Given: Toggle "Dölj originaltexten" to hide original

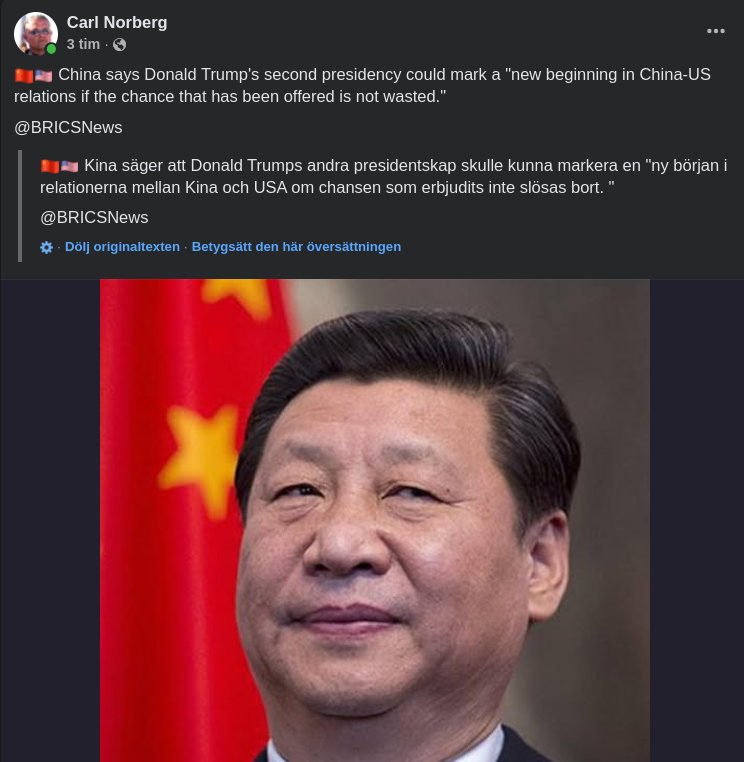Looking at the screenshot, I should [122, 247].
